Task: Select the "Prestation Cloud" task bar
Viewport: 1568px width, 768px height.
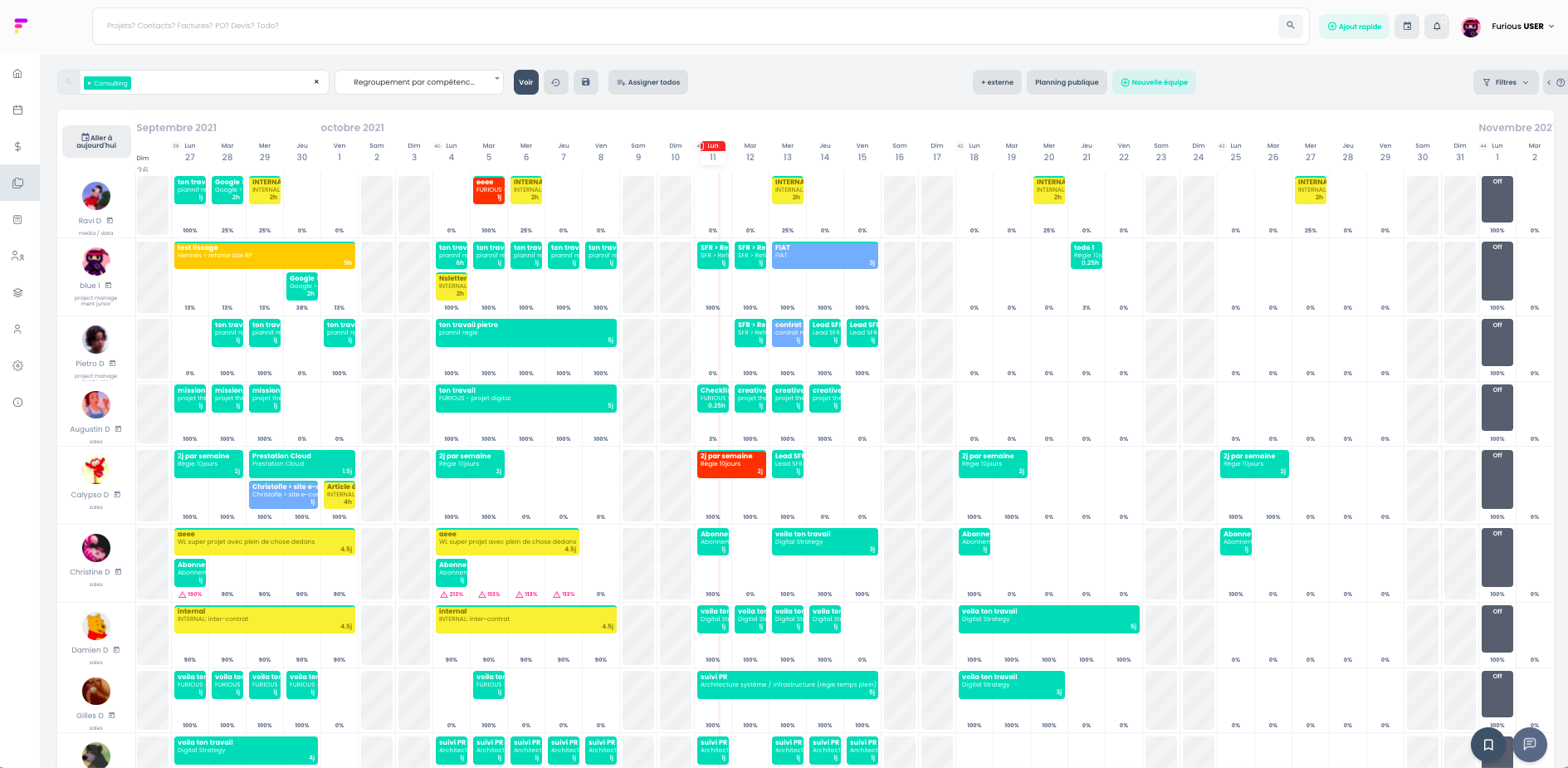Action: 302,464
